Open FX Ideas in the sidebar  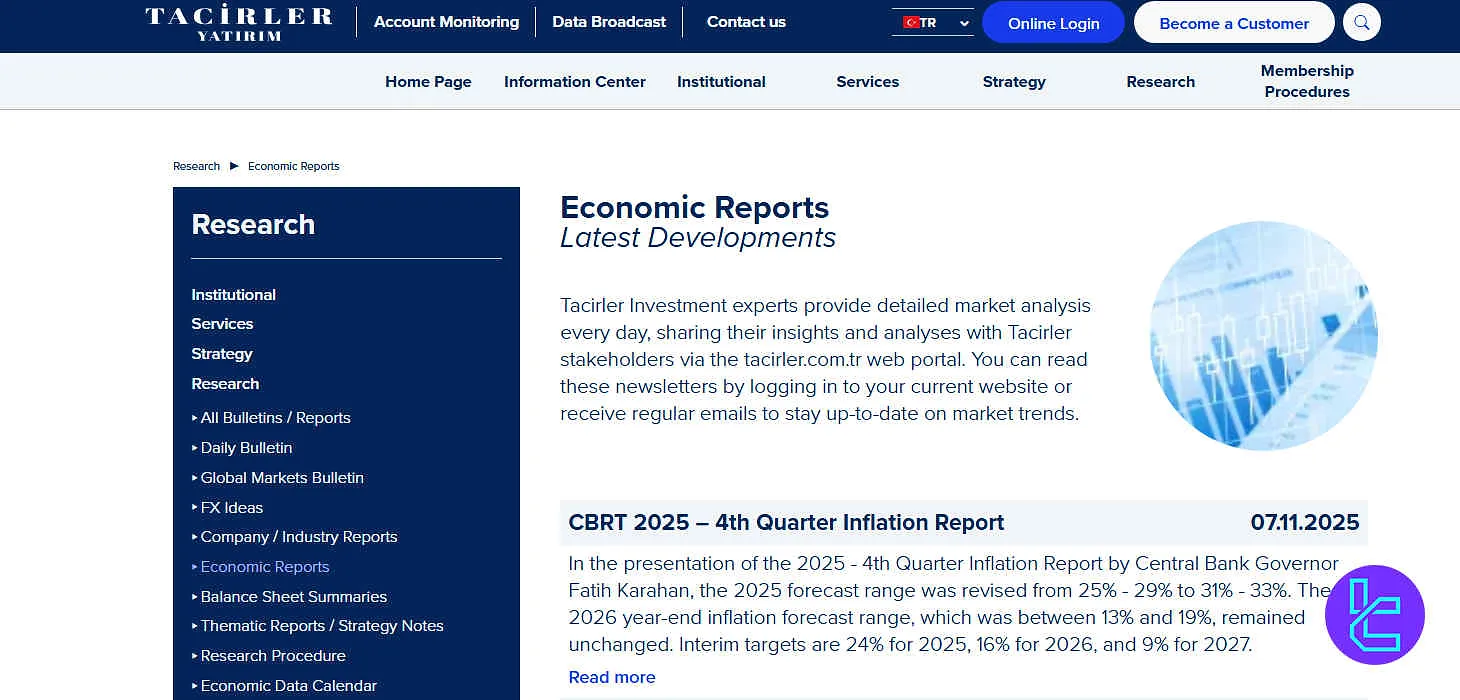pyautogui.click(x=232, y=508)
